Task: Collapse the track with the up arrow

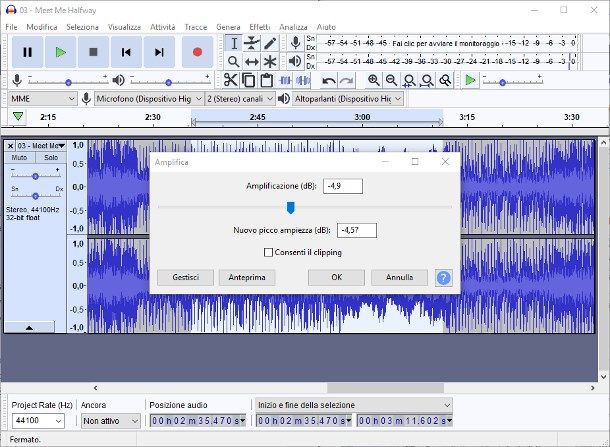Action: [x=29, y=328]
